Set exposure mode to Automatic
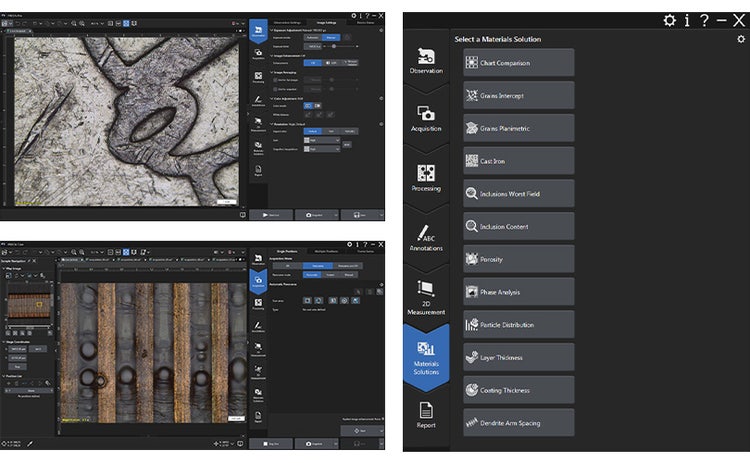This screenshot has height=463, width=750. point(311,38)
